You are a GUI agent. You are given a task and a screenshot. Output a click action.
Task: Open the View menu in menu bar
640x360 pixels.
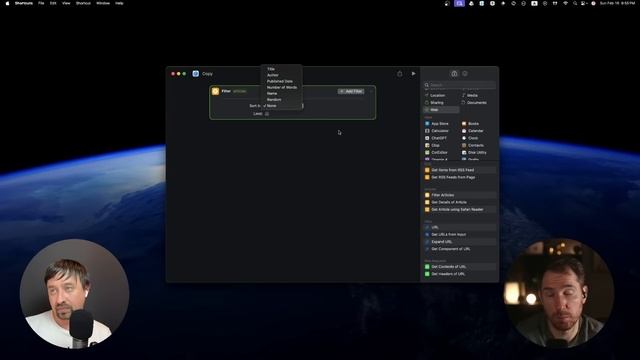(66, 3)
